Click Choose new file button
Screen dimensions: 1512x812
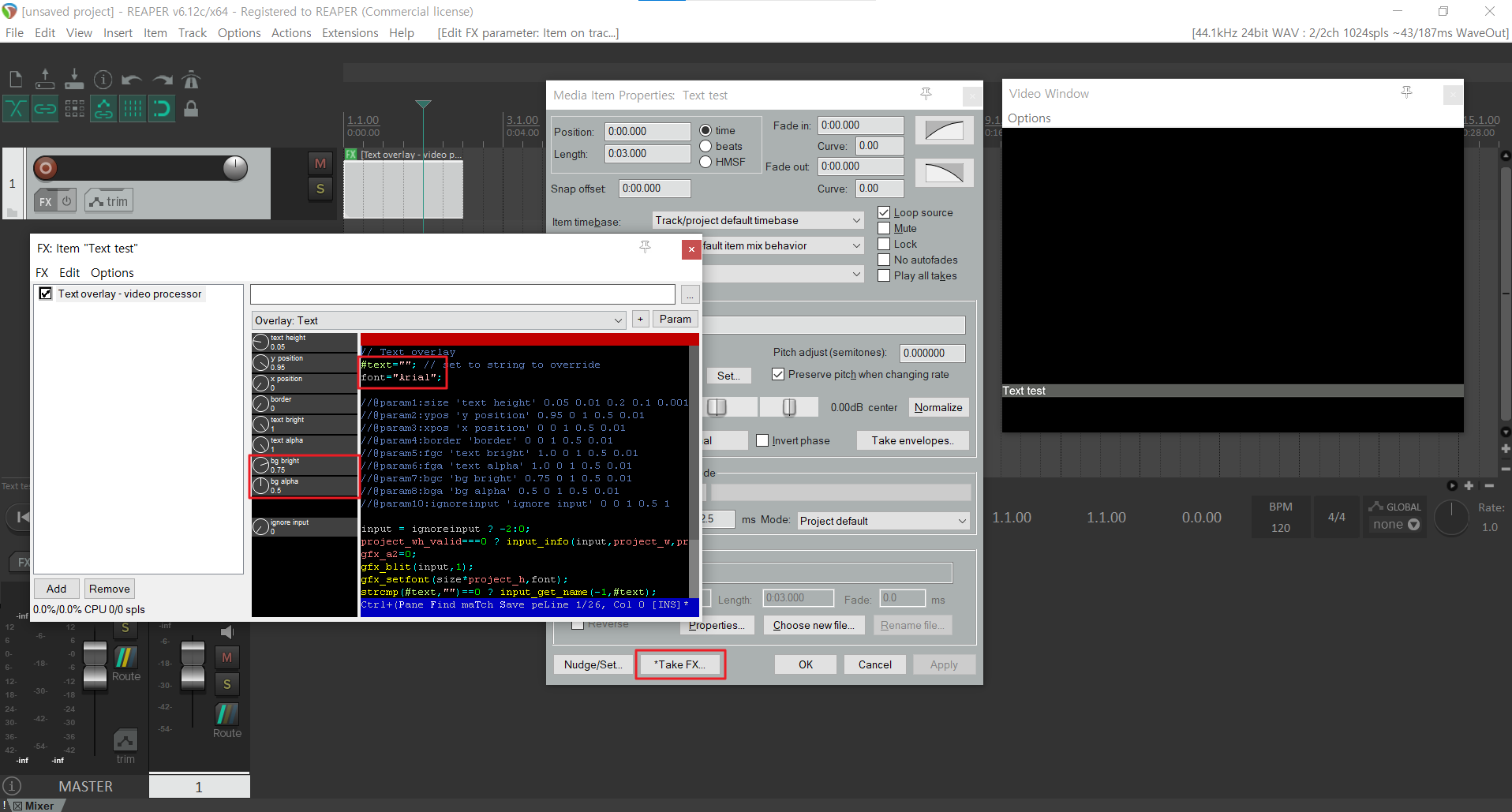click(x=814, y=625)
